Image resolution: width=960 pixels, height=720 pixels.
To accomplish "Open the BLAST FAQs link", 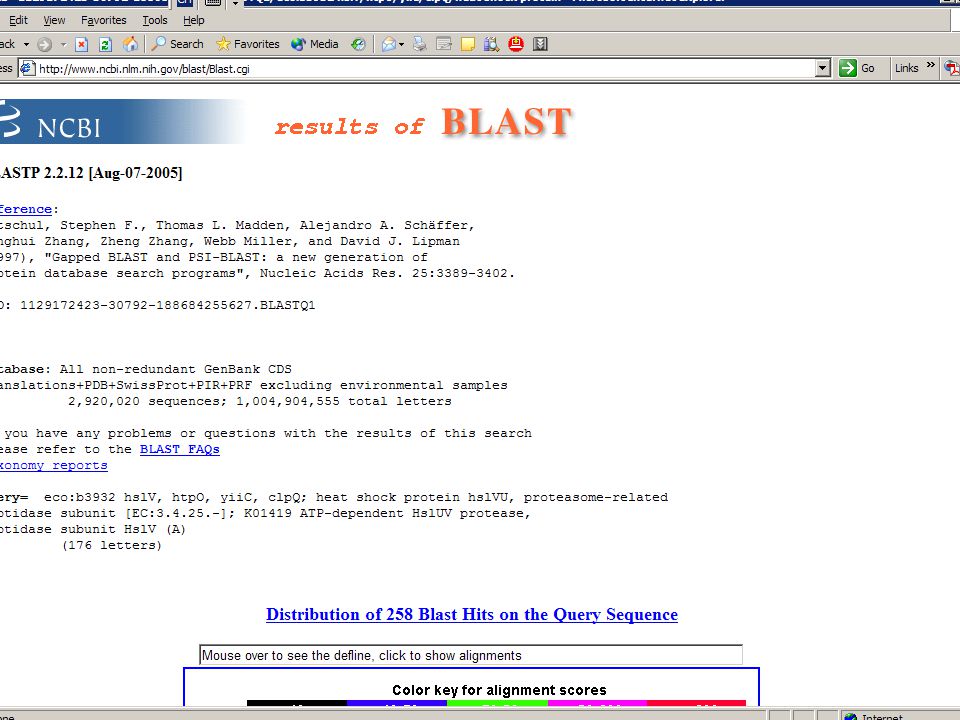I will click(x=179, y=449).
